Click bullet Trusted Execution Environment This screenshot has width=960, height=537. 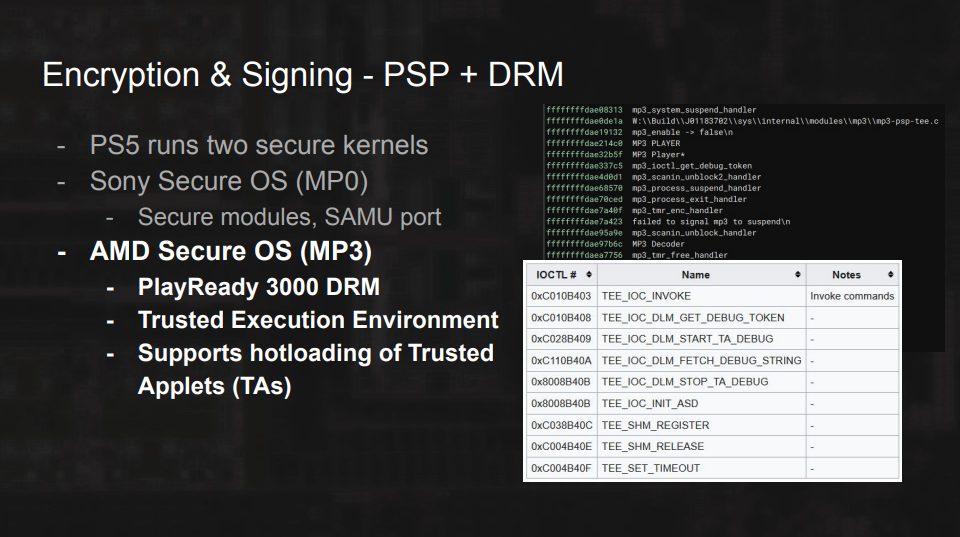[x=318, y=320]
